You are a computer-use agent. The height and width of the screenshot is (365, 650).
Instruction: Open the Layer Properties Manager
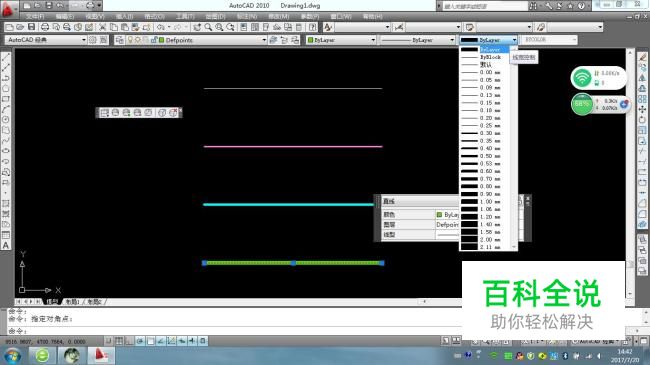coord(119,40)
